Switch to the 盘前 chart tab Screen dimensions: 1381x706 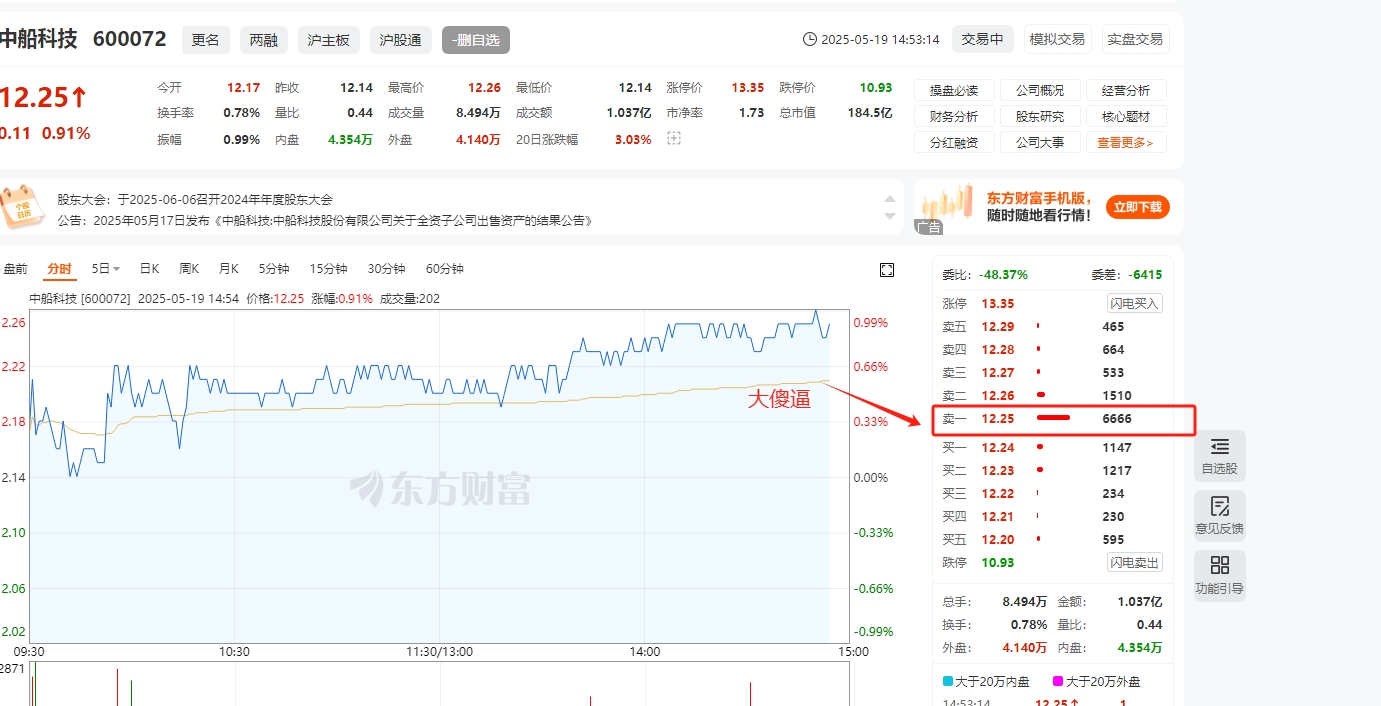tap(15, 269)
